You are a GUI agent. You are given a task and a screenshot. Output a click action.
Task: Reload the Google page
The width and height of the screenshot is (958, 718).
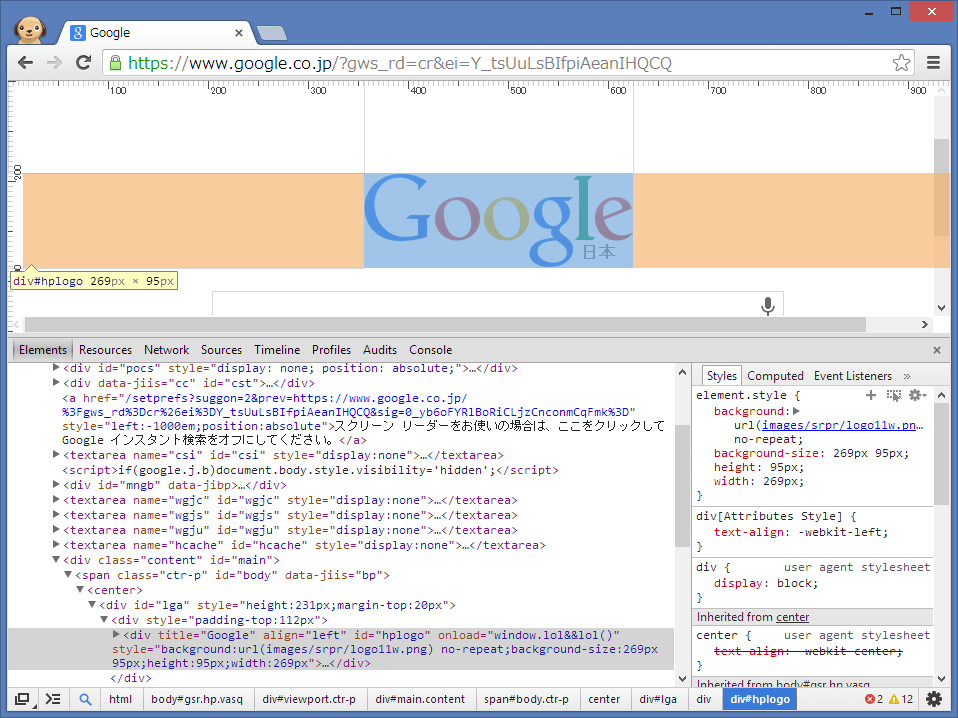[x=84, y=62]
